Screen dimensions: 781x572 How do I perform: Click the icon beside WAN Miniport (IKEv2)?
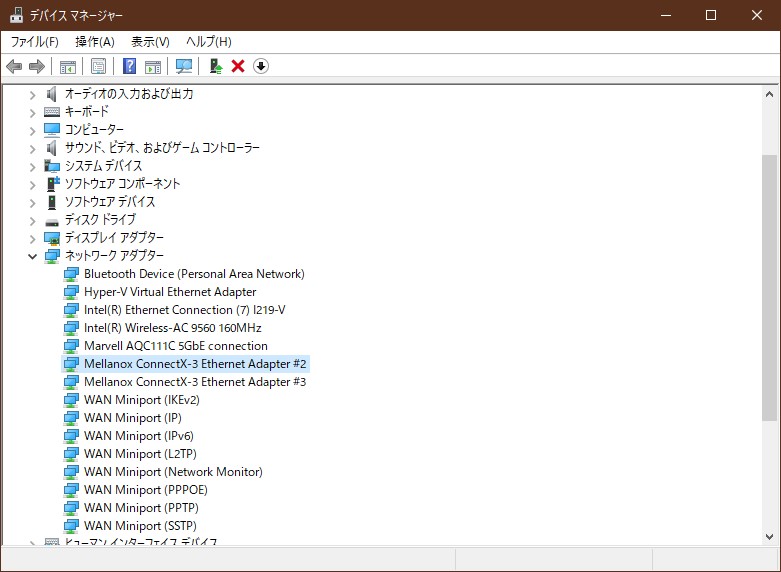click(x=71, y=400)
